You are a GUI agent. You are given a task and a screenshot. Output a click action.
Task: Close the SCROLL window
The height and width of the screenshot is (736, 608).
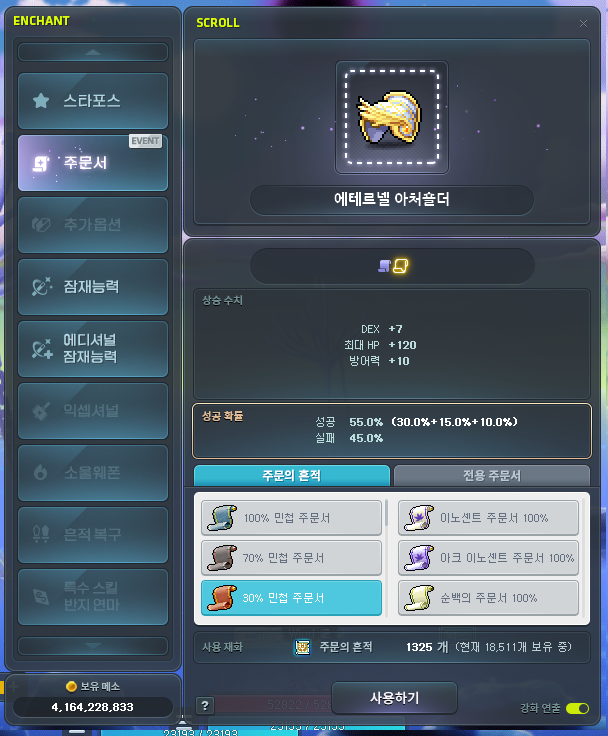(583, 23)
